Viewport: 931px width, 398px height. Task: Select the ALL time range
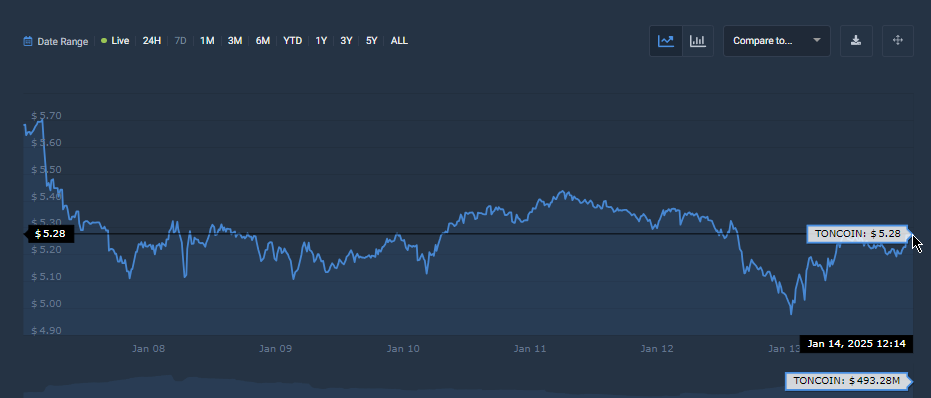pos(399,41)
